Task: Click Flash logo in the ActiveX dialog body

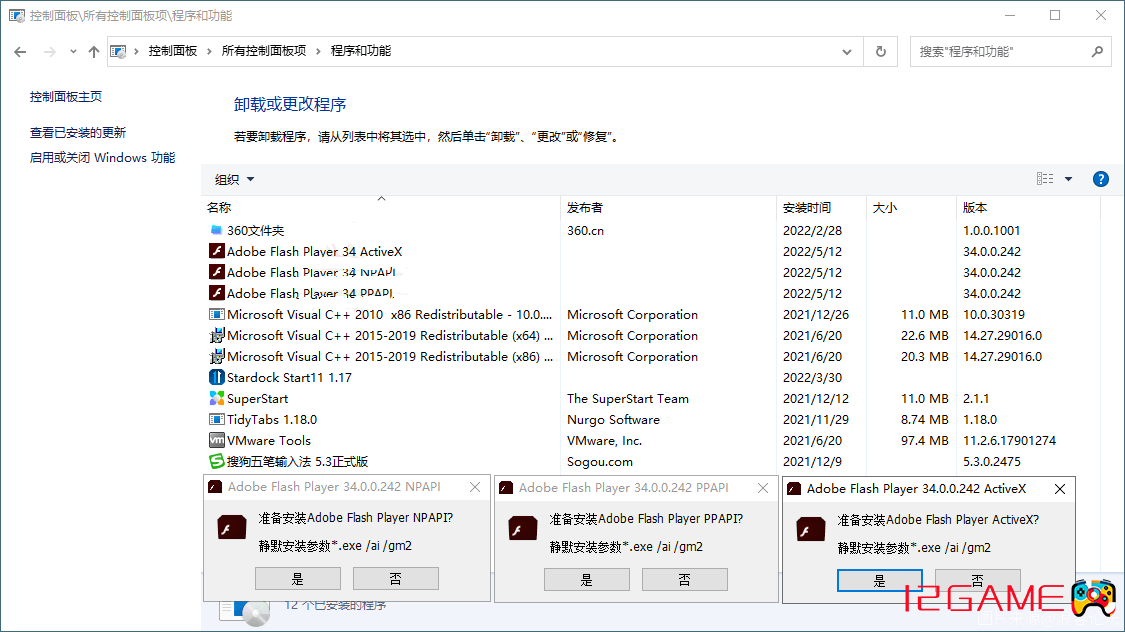Action: tap(811, 531)
